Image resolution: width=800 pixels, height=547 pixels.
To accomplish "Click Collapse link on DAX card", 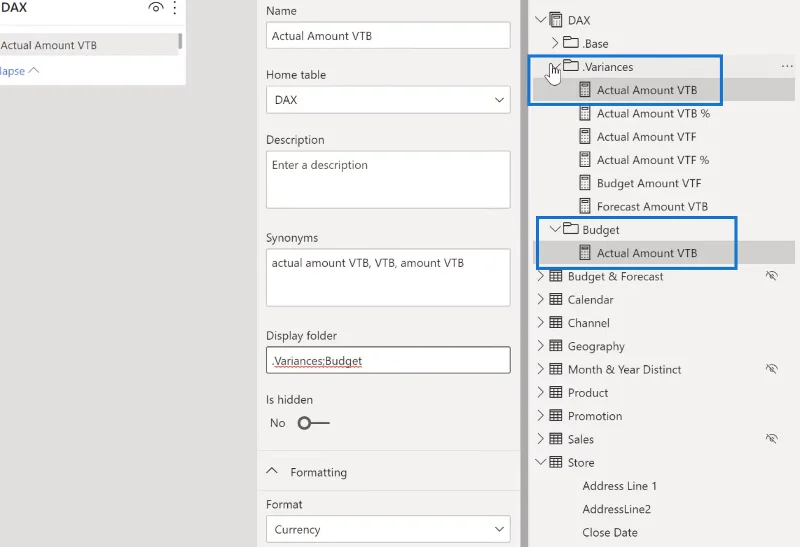I will pos(18,71).
